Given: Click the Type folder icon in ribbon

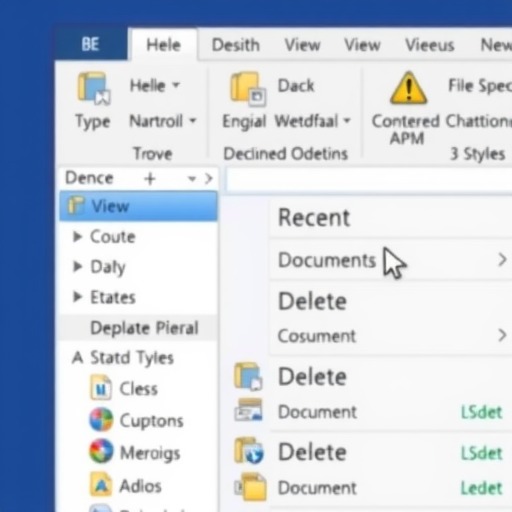Looking at the screenshot, I should (94, 88).
